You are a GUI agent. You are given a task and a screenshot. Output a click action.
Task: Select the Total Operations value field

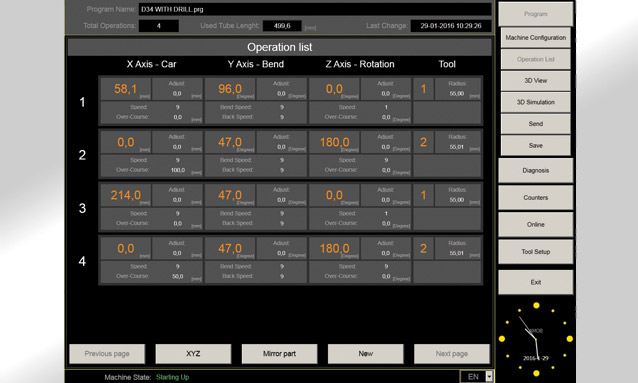(x=159, y=26)
